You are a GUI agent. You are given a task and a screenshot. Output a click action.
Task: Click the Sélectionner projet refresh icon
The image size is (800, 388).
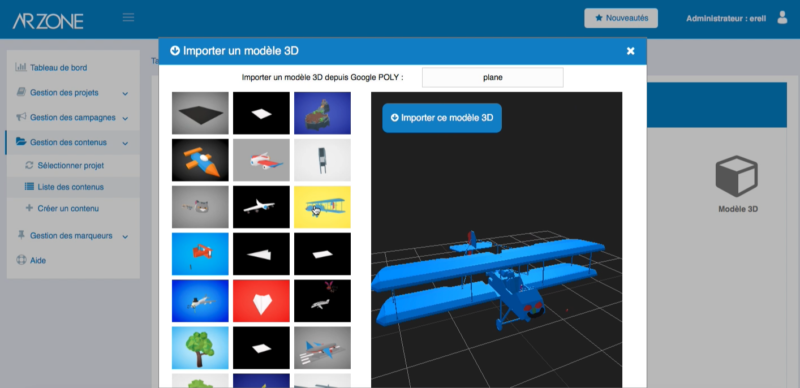[x=29, y=165]
